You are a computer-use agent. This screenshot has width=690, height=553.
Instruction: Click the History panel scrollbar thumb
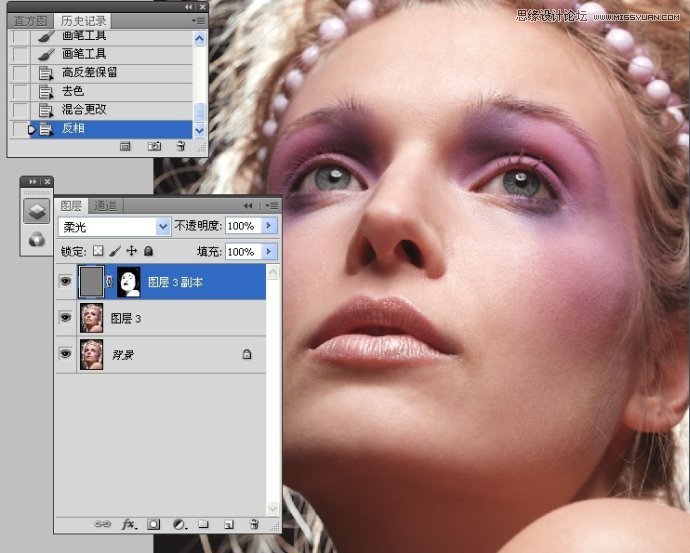click(x=199, y=112)
